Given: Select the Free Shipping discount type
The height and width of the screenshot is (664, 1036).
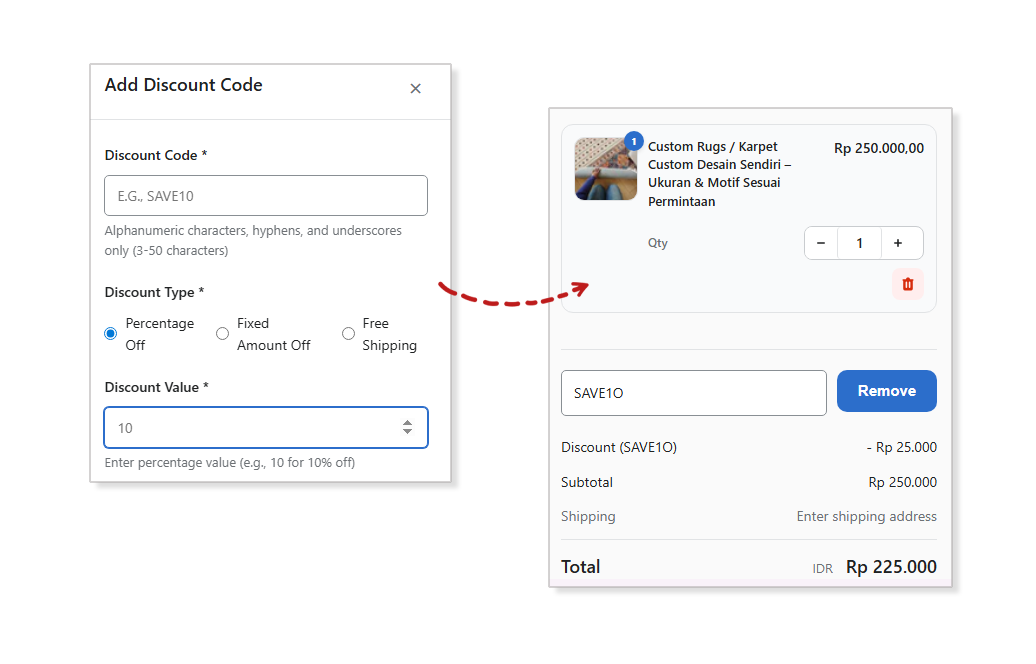Looking at the screenshot, I should click(348, 334).
